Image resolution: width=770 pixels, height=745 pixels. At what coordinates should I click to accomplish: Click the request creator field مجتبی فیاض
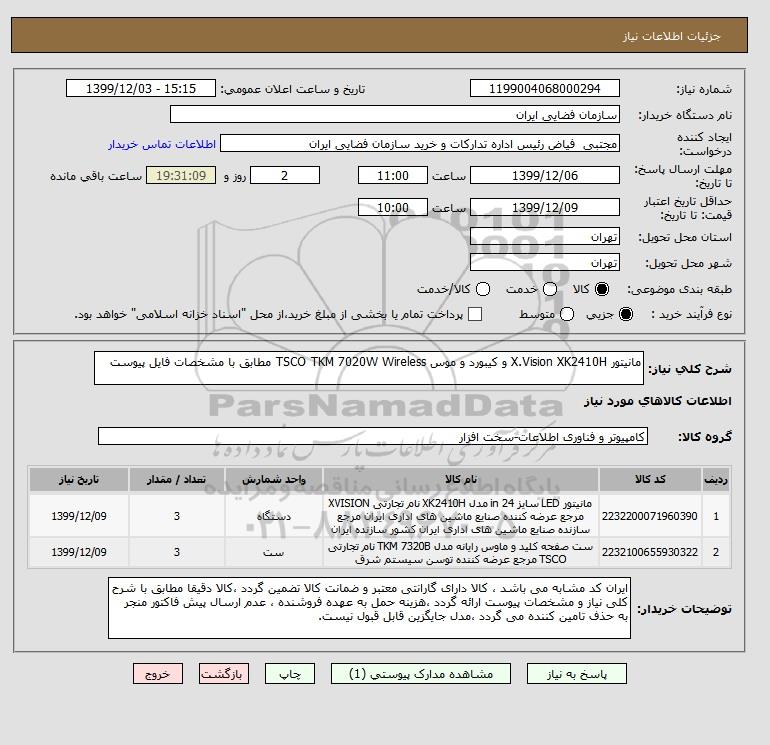[420, 144]
